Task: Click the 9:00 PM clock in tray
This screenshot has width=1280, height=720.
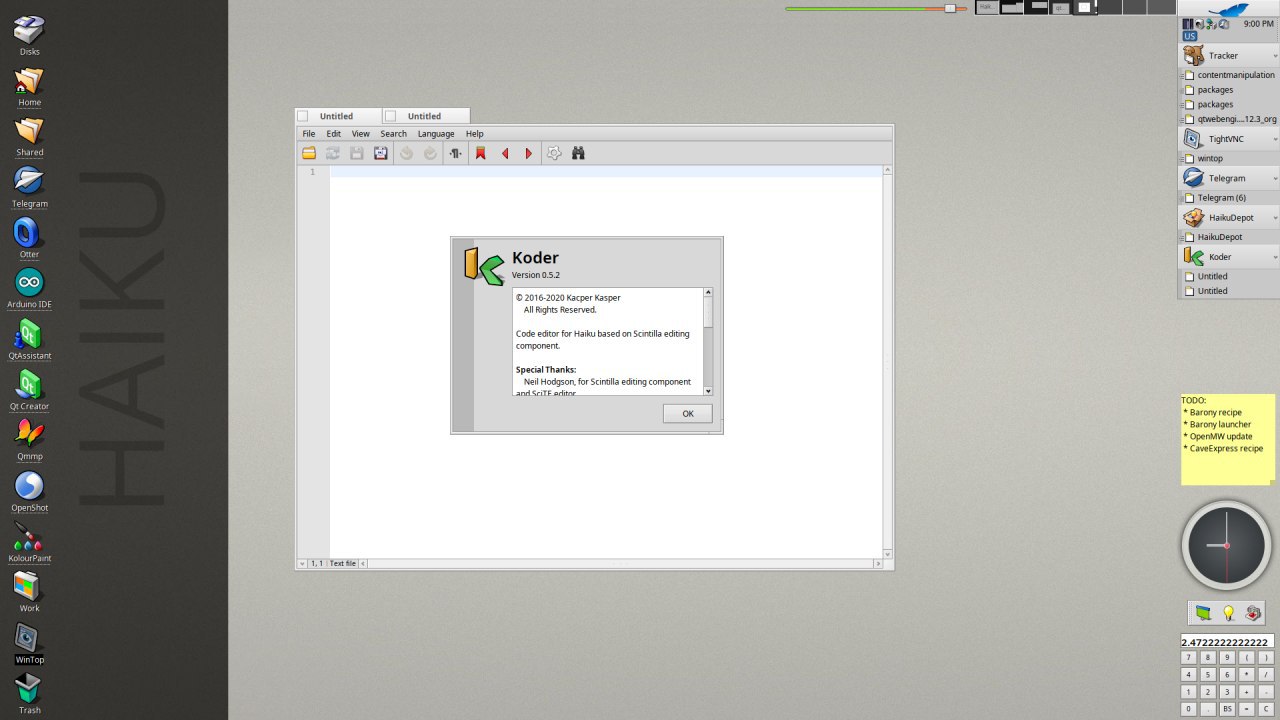Action: 1259,23
